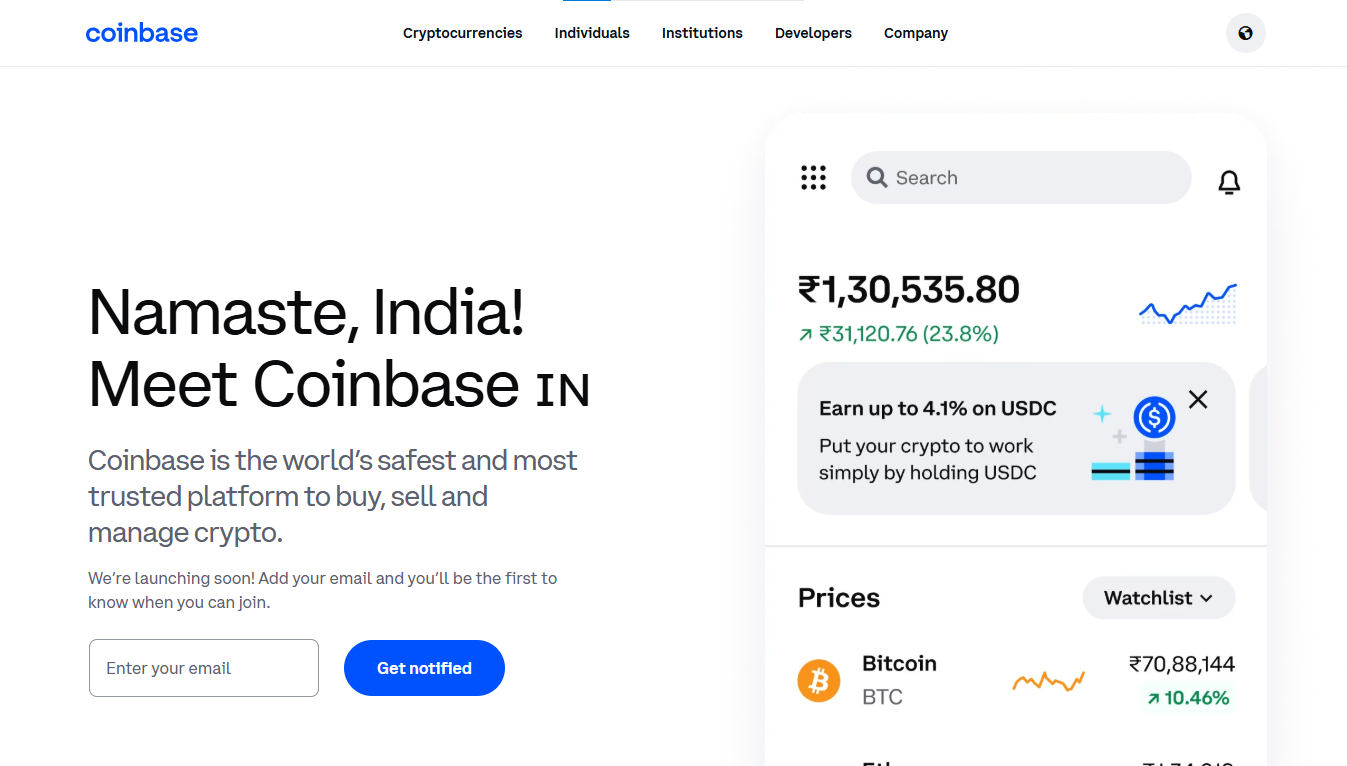Open the Coinbase logo homepage
The height and width of the screenshot is (766, 1347).
[141, 32]
